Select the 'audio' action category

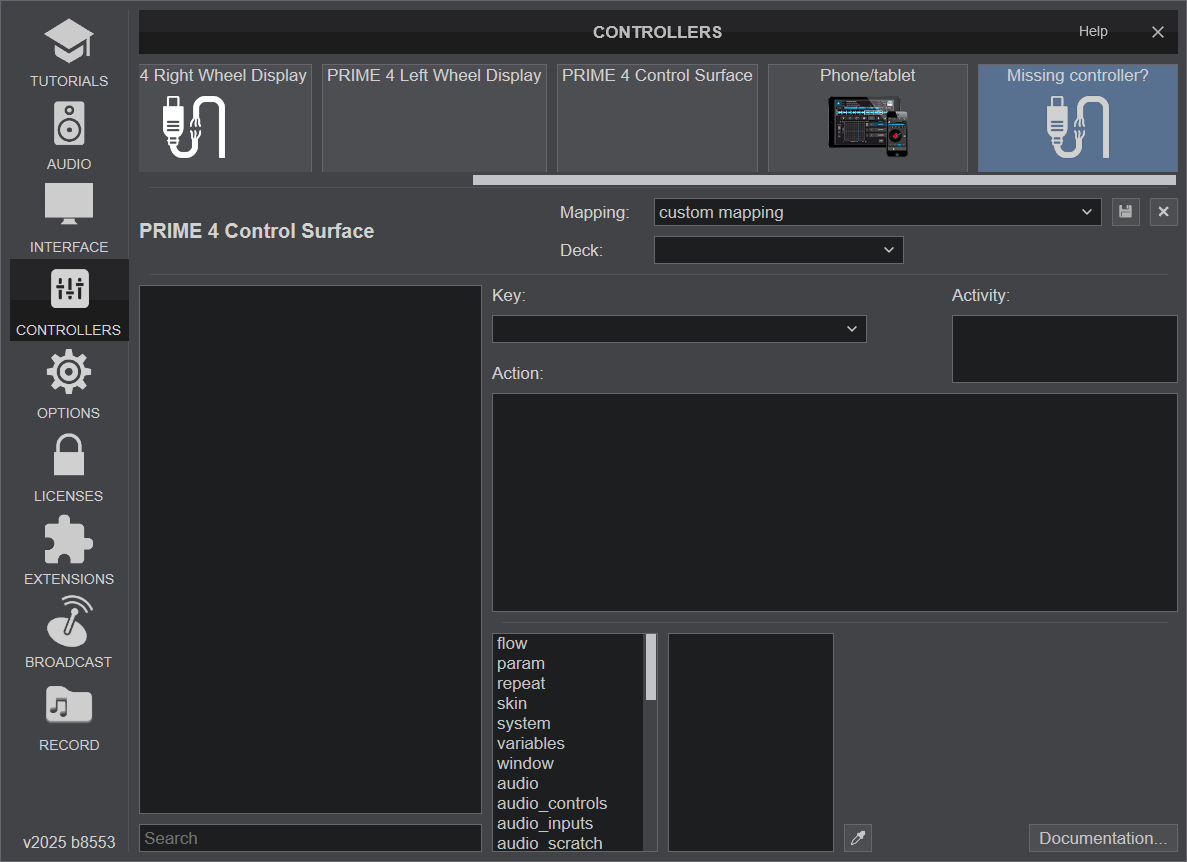pos(569,783)
